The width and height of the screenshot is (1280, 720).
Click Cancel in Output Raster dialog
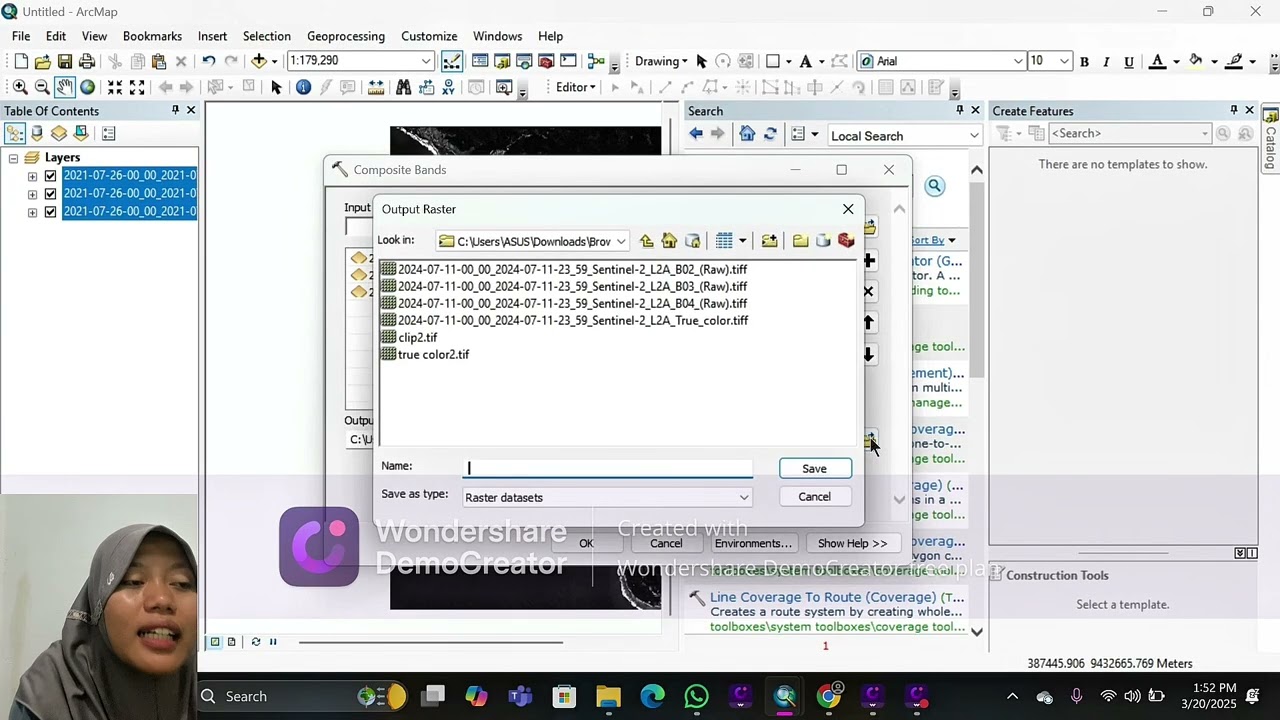(814, 496)
